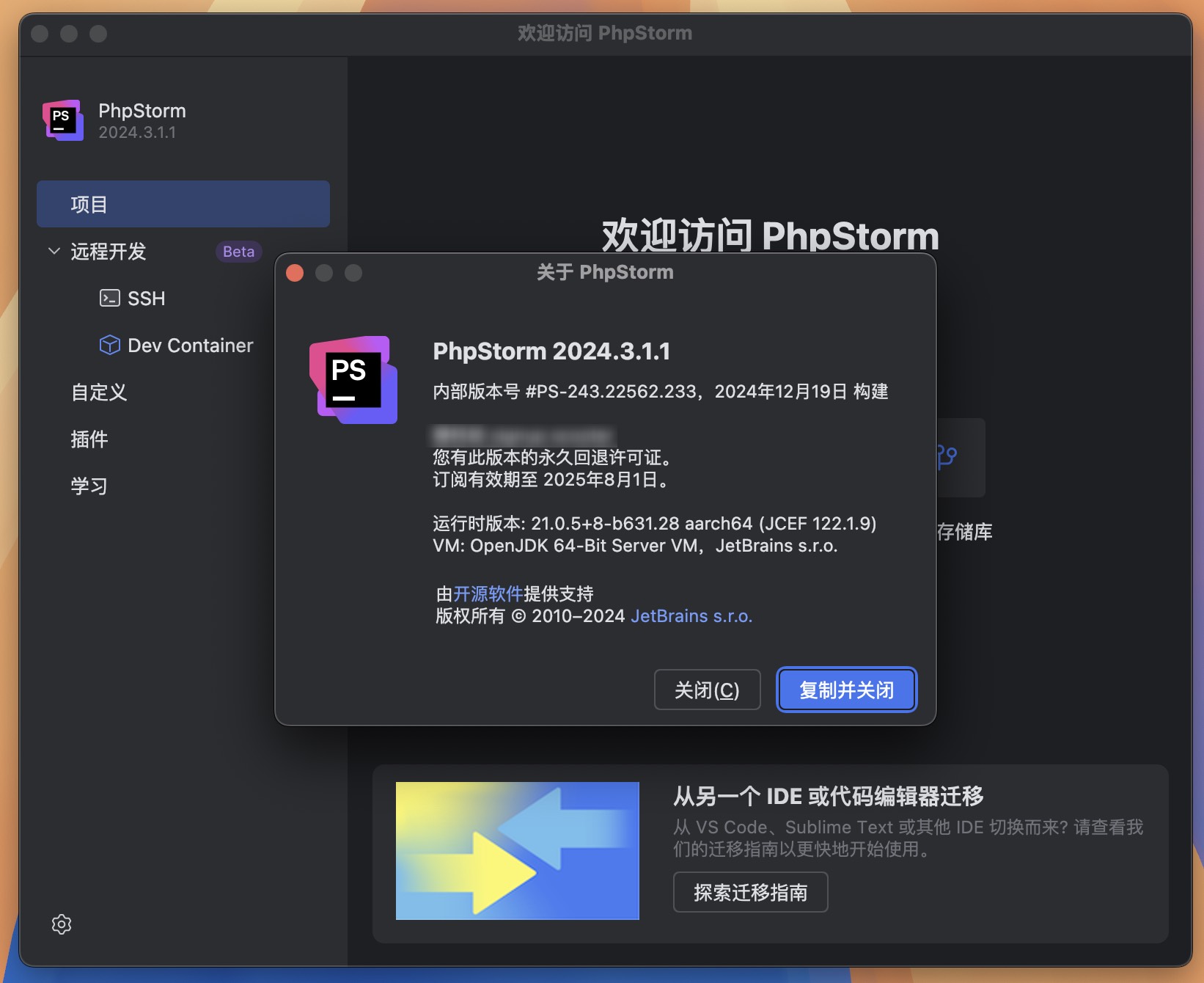This screenshot has height=983, width=1204.
Task: Click the 版权所有 © 2010–2024 text
Action: 530,616
